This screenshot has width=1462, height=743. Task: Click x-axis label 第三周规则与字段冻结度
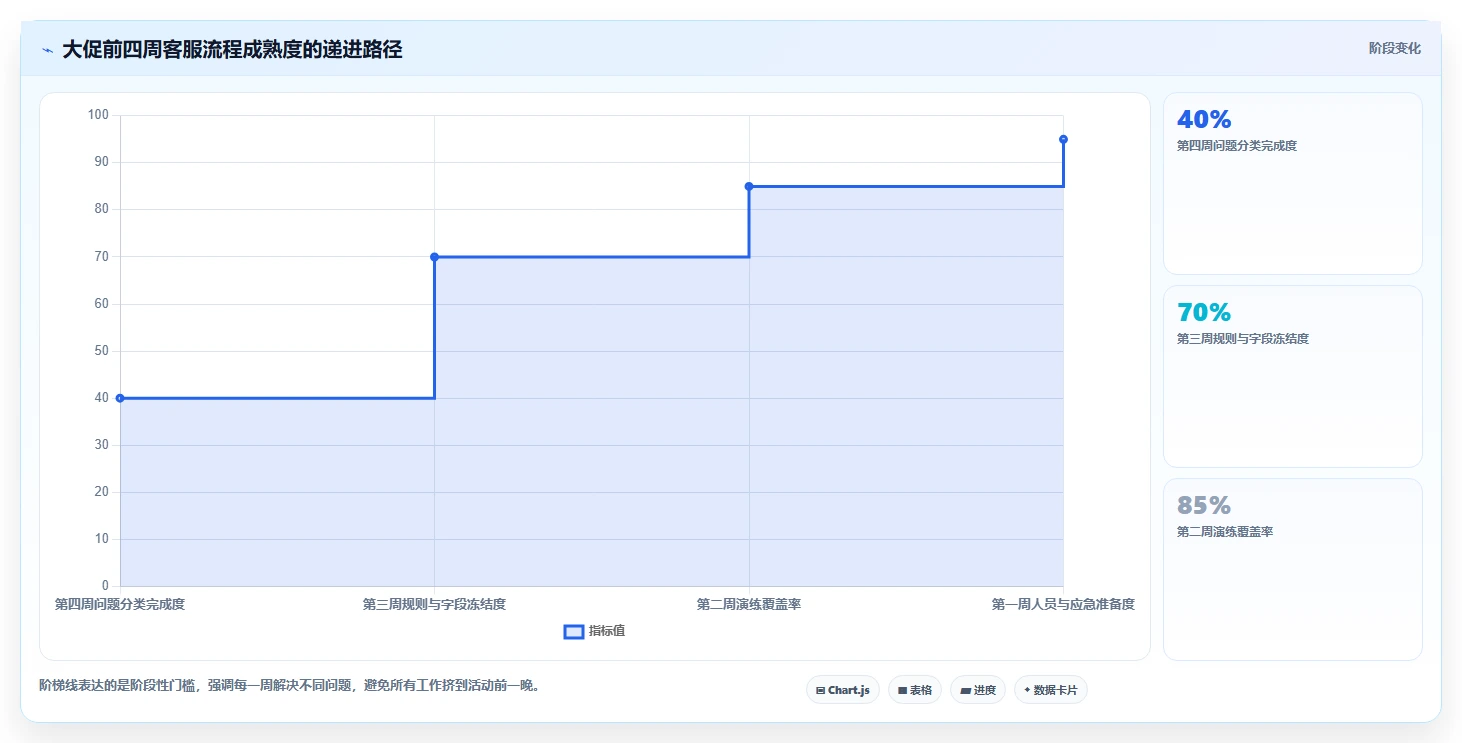pos(434,604)
